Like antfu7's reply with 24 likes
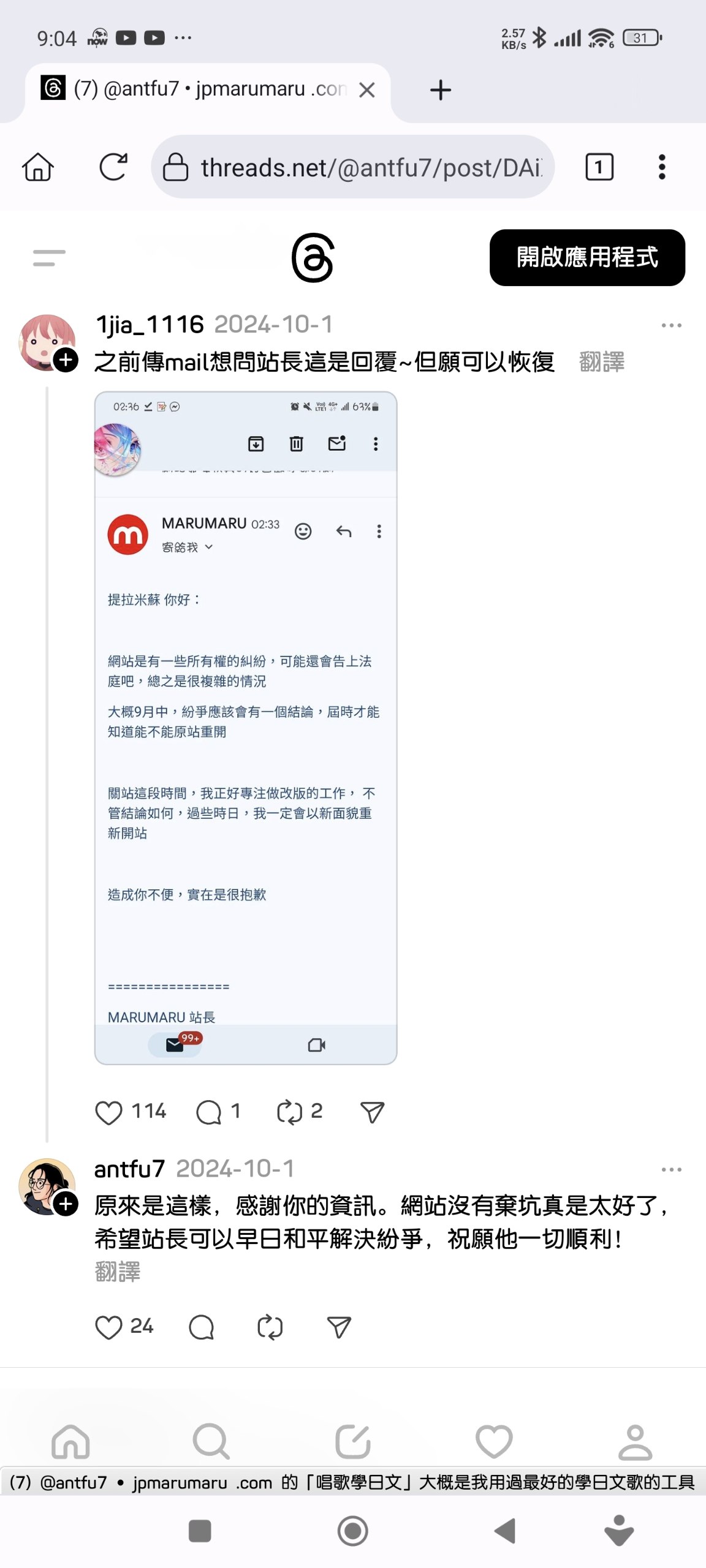 click(109, 1327)
